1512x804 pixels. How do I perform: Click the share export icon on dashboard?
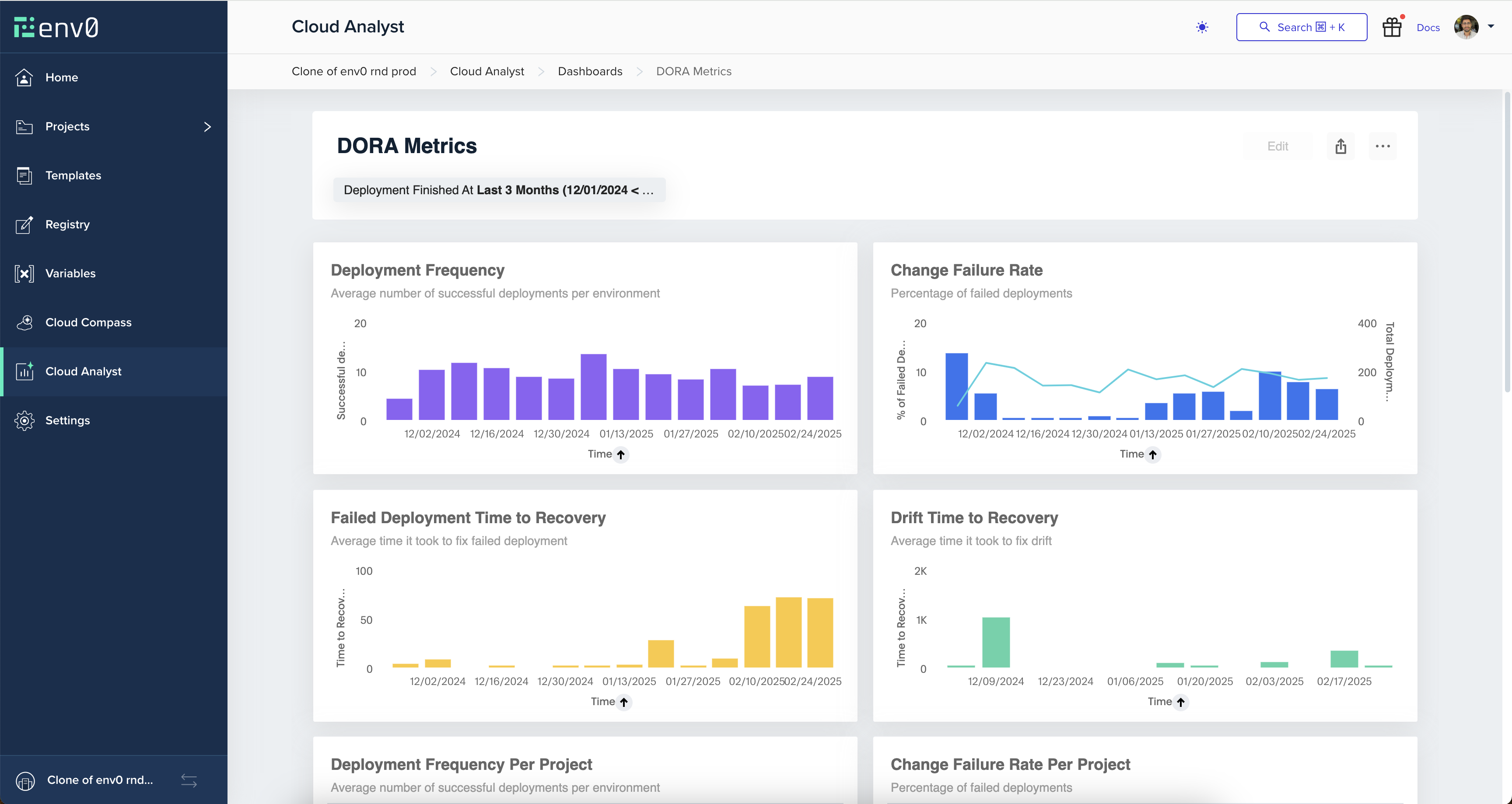pyautogui.click(x=1340, y=146)
